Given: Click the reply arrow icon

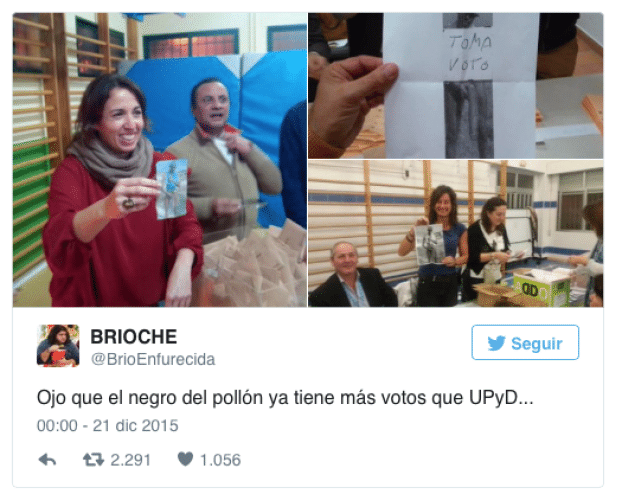Looking at the screenshot, I should 47,460.
